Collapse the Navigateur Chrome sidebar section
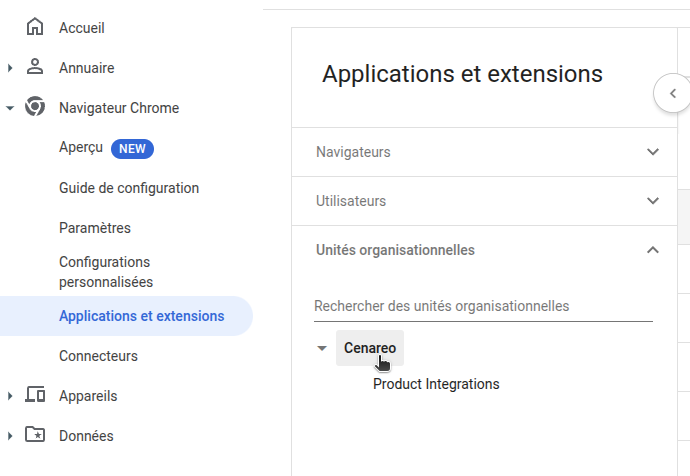The width and height of the screenshot is (690, 476). tap(10, 108)
